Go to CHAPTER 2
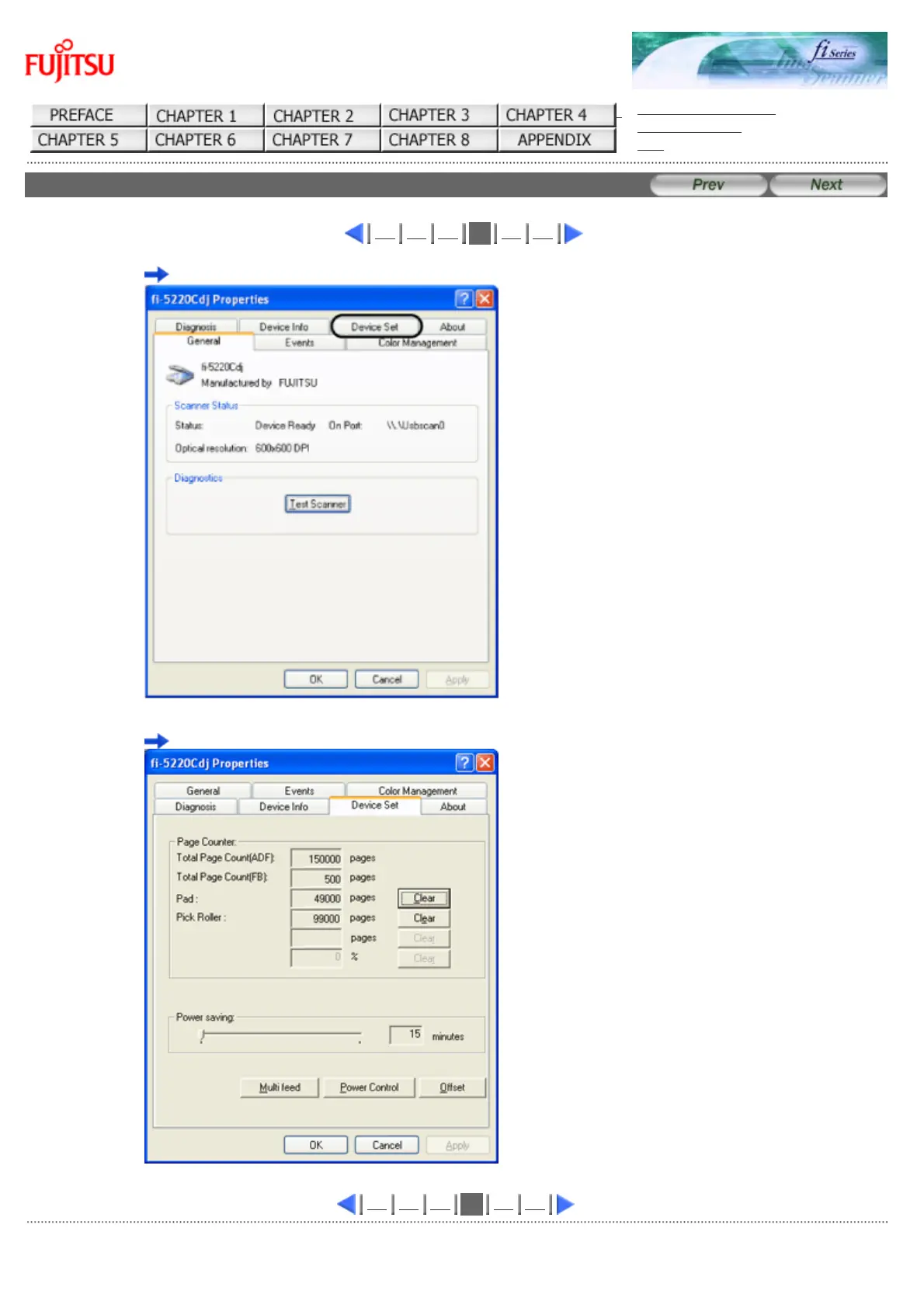This screenshot has height=1308, width=924. [x=322, y=115]
